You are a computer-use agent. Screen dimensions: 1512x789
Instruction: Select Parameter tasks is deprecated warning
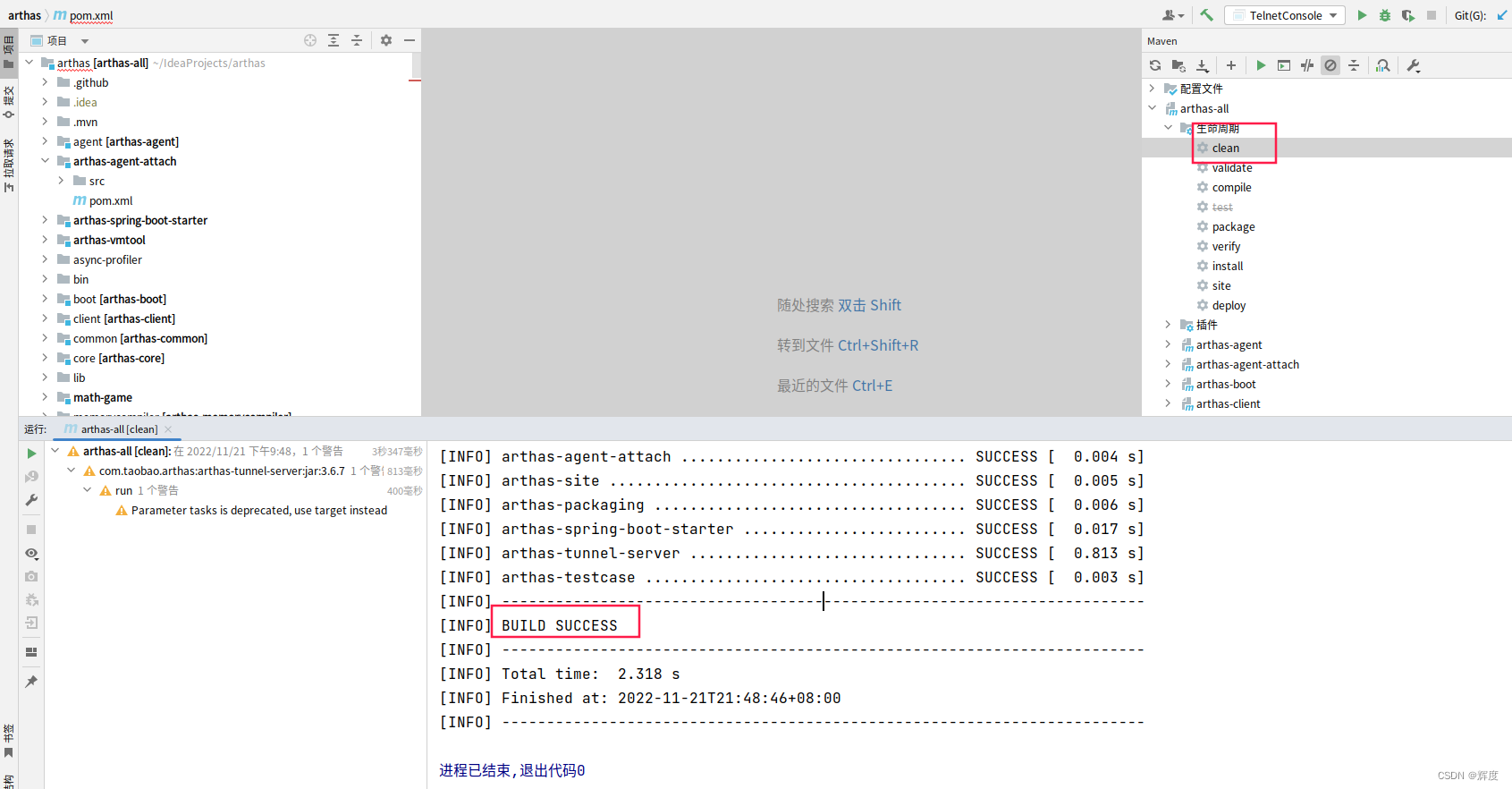pos(259,510)
